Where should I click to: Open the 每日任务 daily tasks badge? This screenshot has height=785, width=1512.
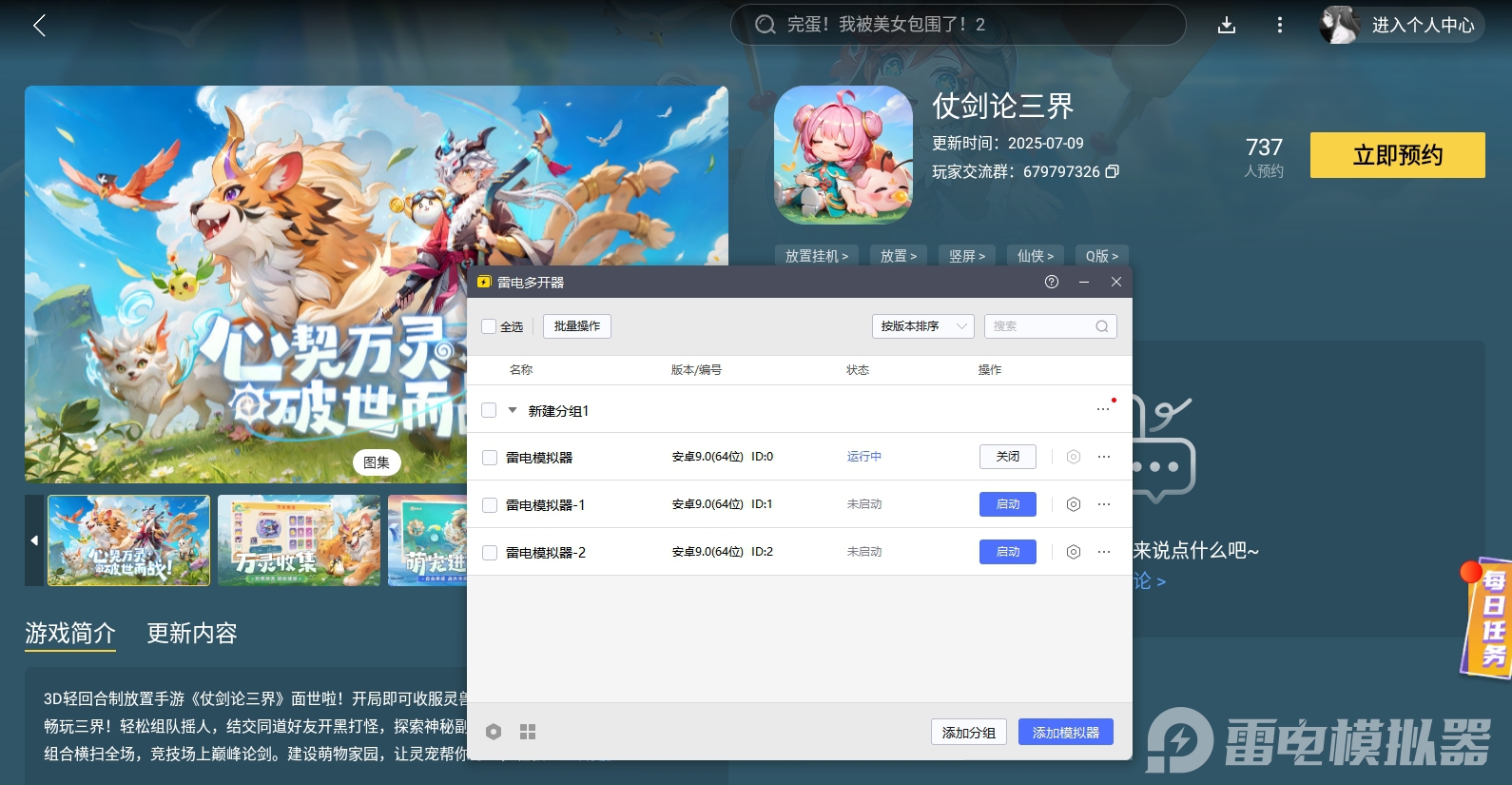pos(1486,618)
